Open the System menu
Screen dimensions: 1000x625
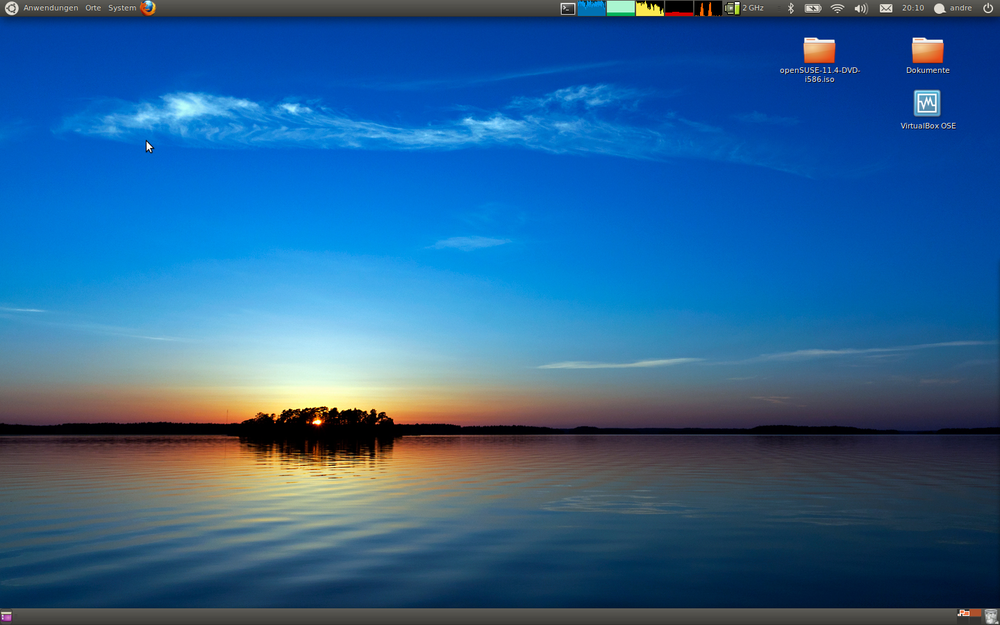pos(122,7)
